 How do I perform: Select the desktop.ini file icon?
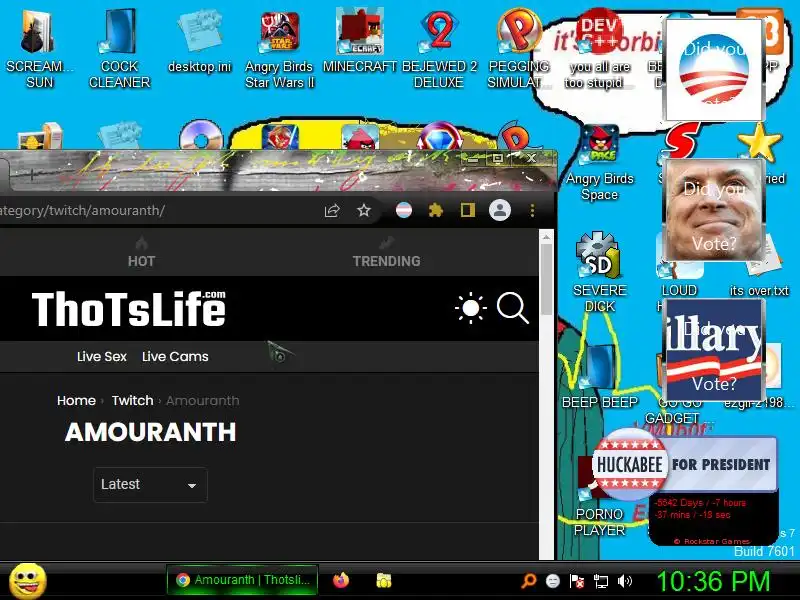click(x=199, y=43)
